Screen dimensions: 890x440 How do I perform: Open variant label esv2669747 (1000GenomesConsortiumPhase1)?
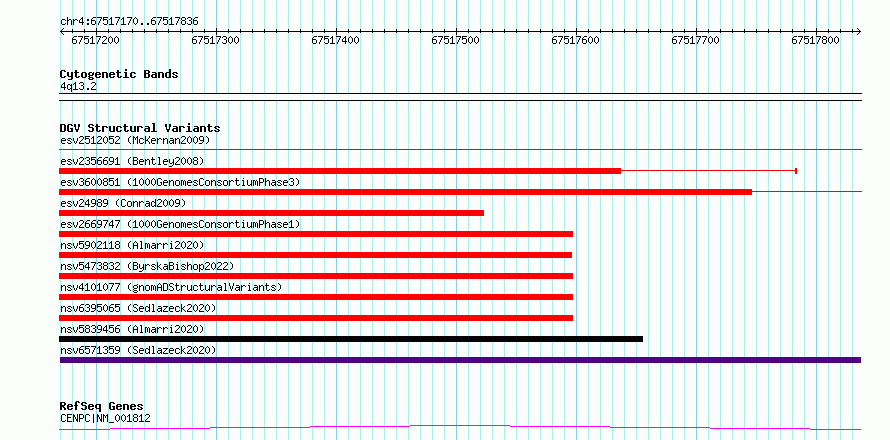point(180,224)
